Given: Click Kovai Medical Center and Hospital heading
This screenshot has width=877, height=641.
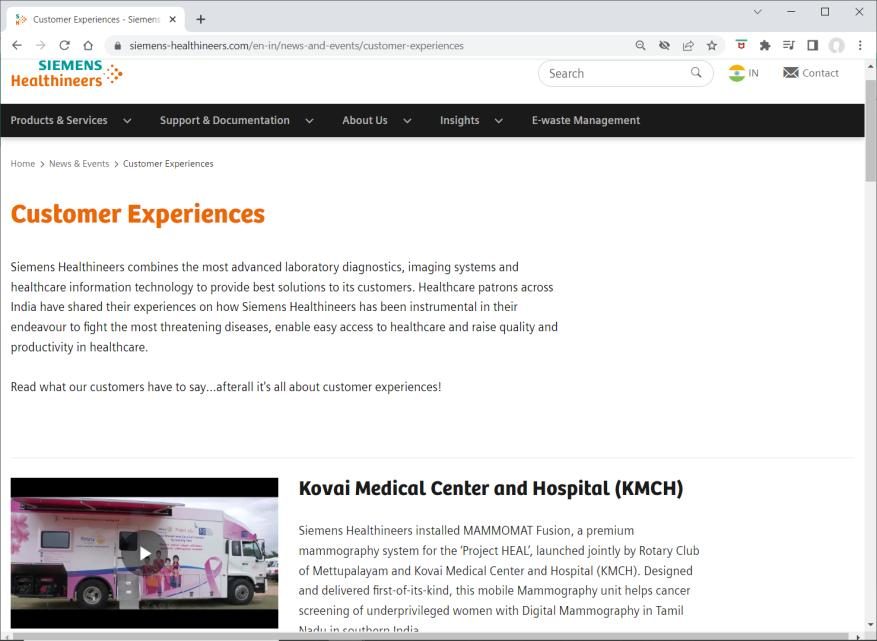Looking at the screenshot, I should point(491,488).
